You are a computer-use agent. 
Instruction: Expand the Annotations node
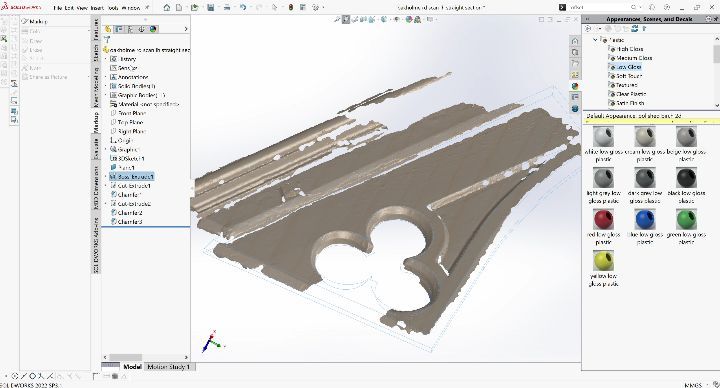point(106,77)
